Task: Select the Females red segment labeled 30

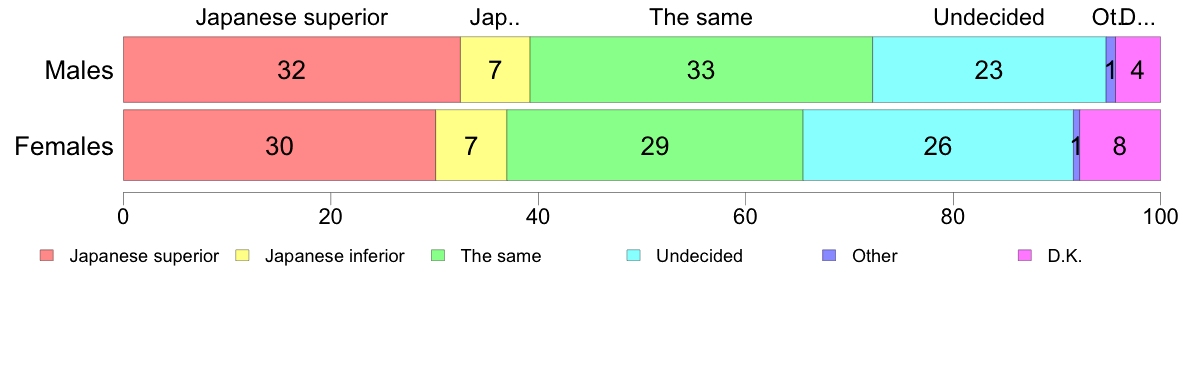Action: click(280, 145)
